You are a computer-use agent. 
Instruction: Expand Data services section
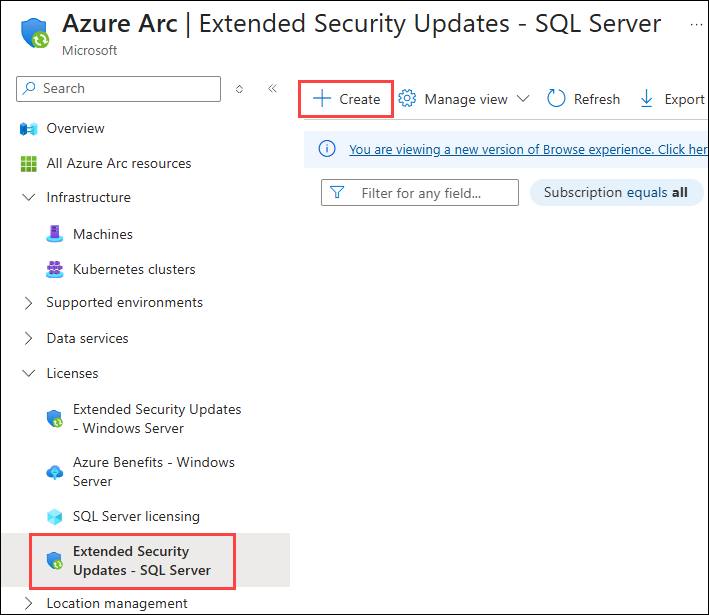(x=28, y=338)
